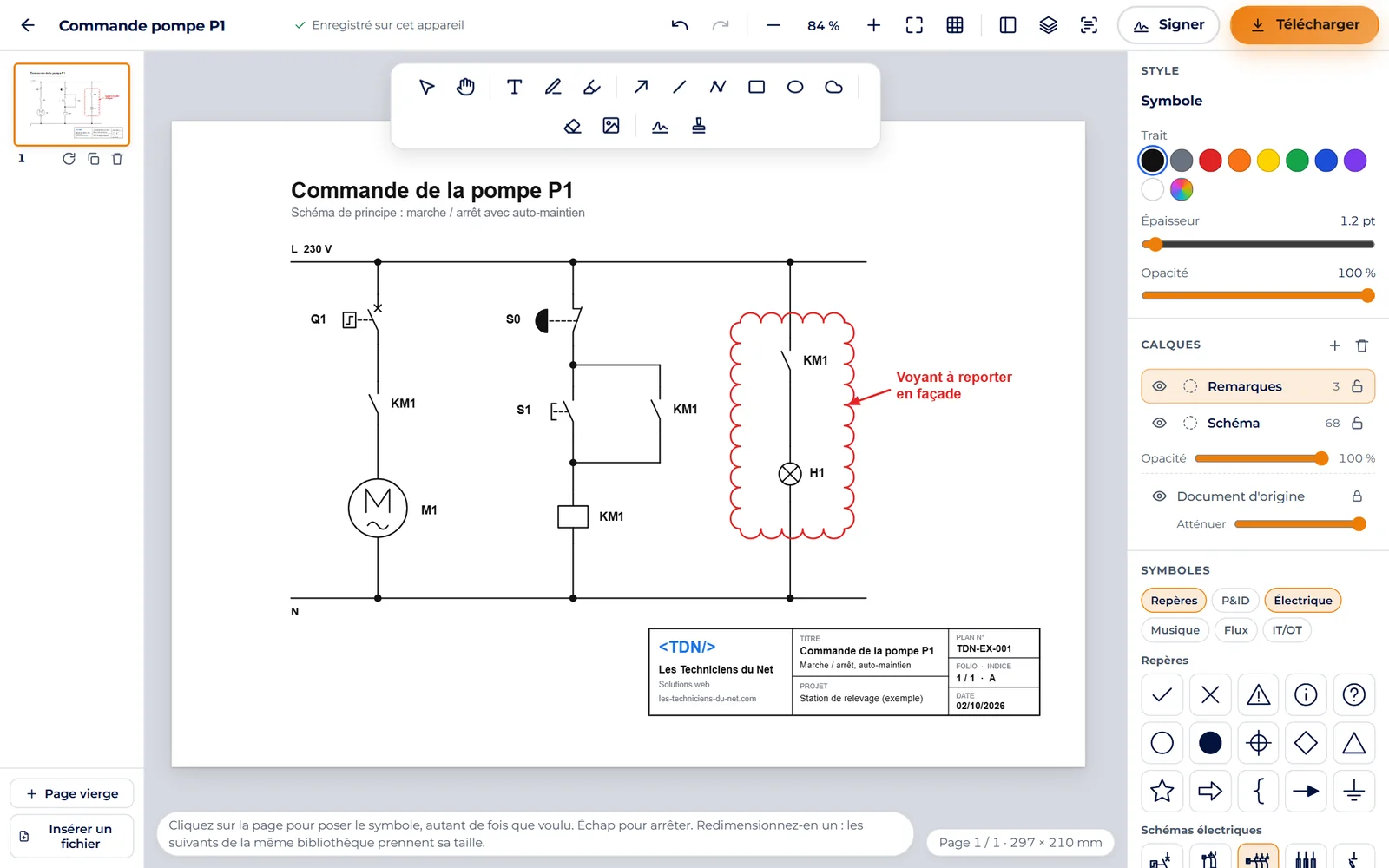
Task: Hide the Schéma layer
Action: point(1159,423)
